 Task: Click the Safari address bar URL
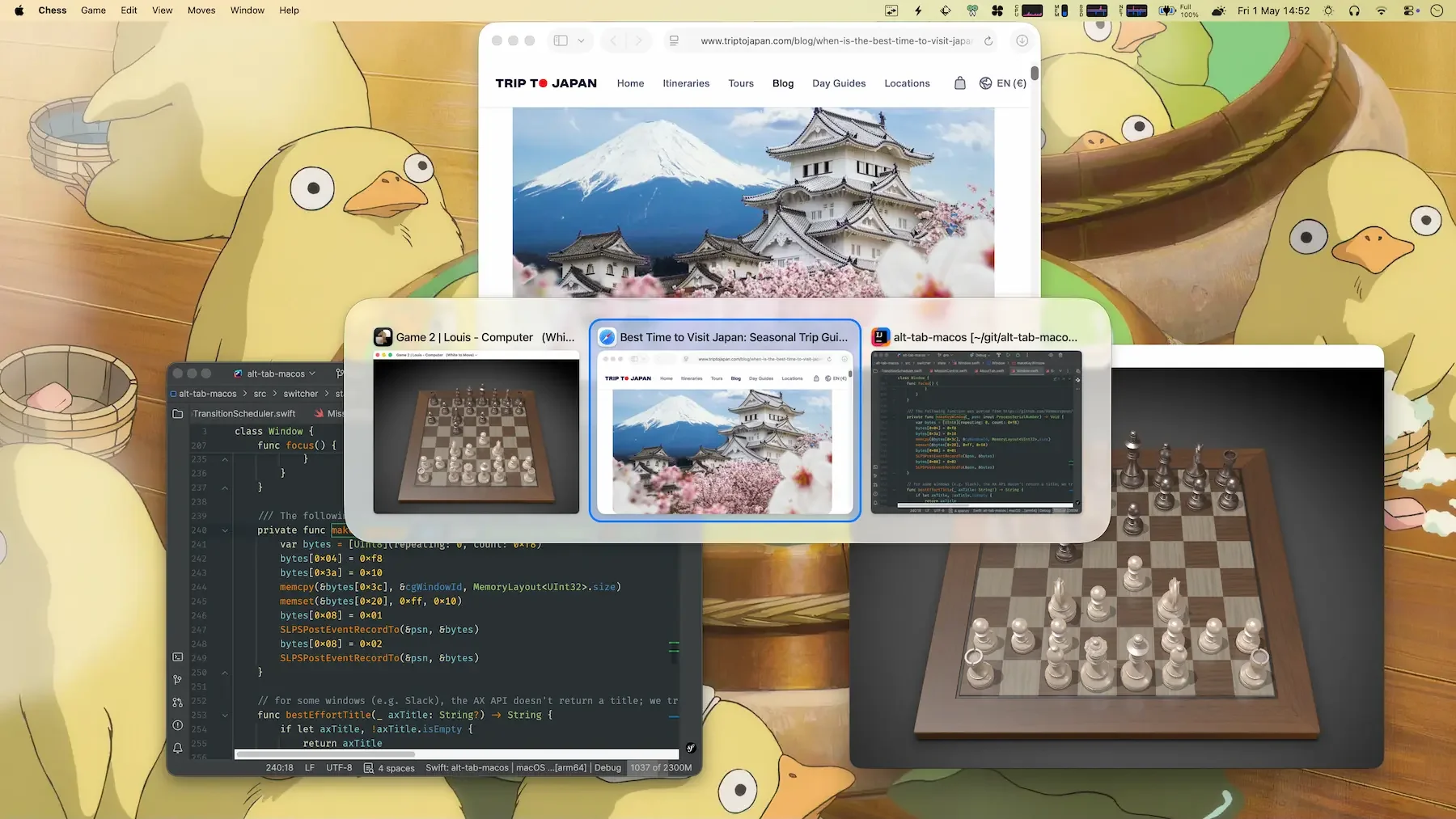[836, 40]
